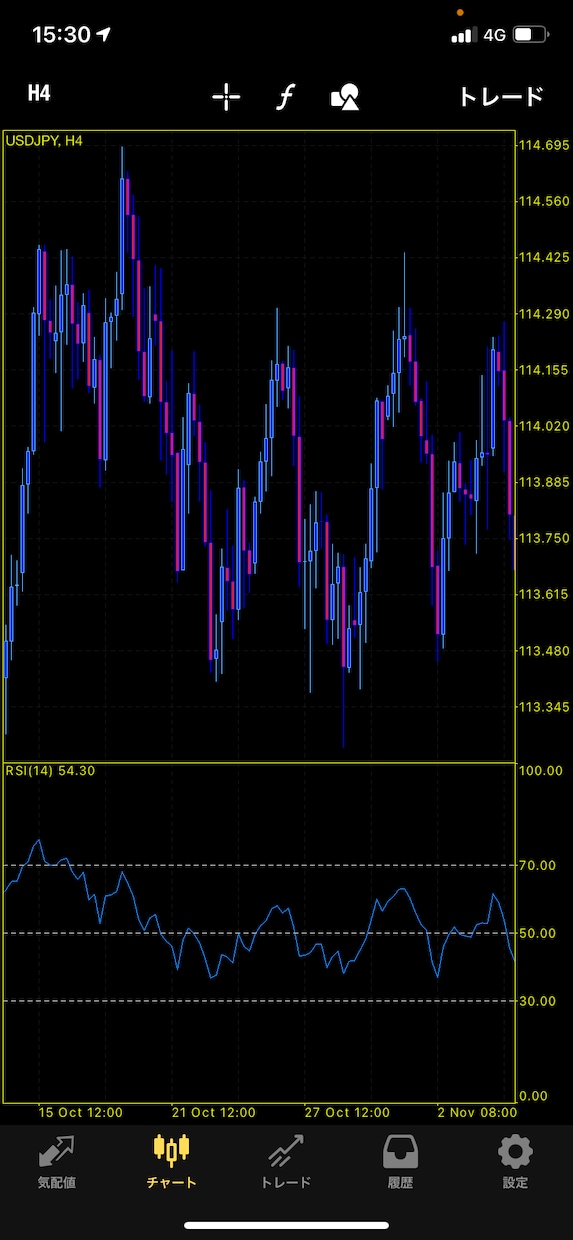Switch to the 気配値 quotes tab
This screenshot has width=573, height=1240.
tap(57, 1161)
